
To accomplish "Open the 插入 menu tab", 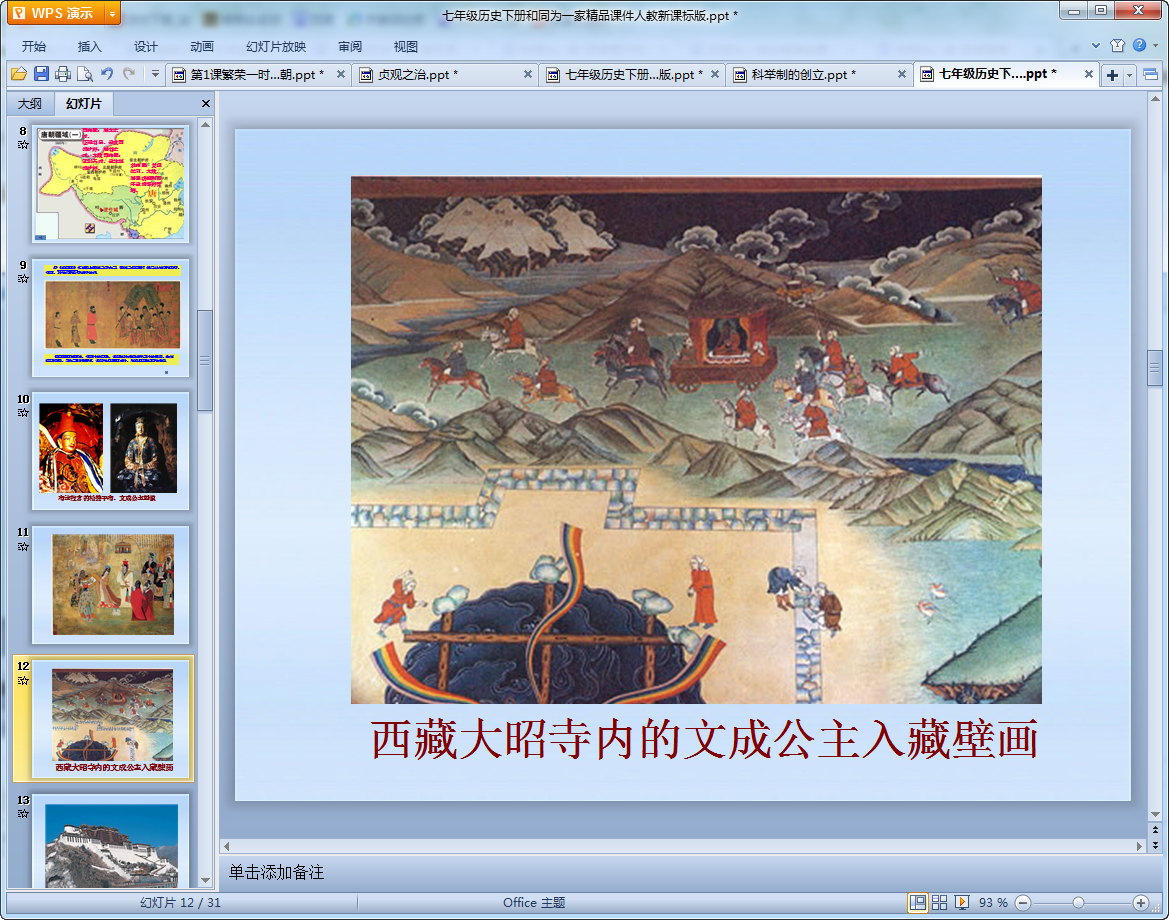I will 89,46.
